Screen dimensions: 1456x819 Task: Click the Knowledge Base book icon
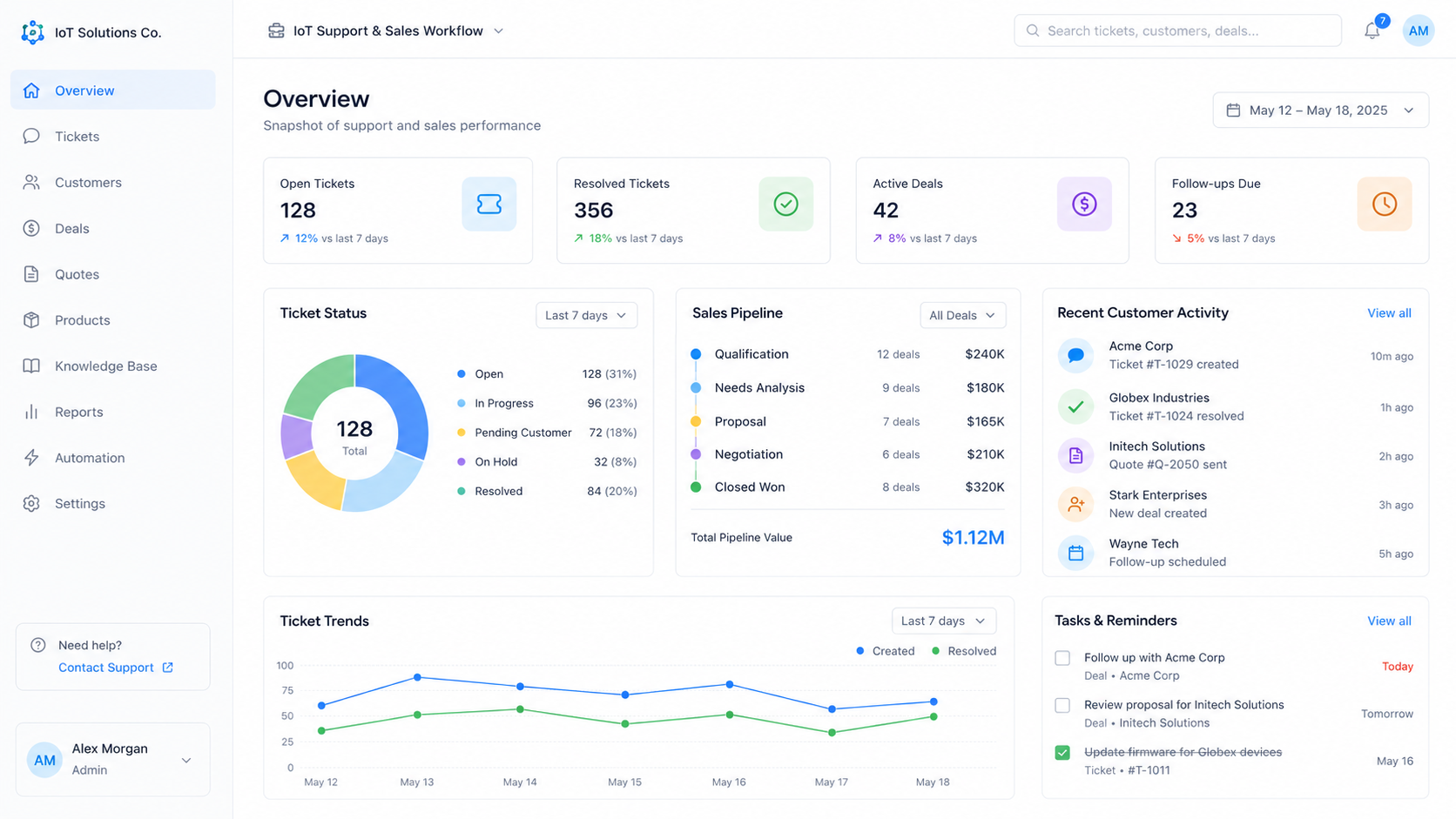coord(31,366)
